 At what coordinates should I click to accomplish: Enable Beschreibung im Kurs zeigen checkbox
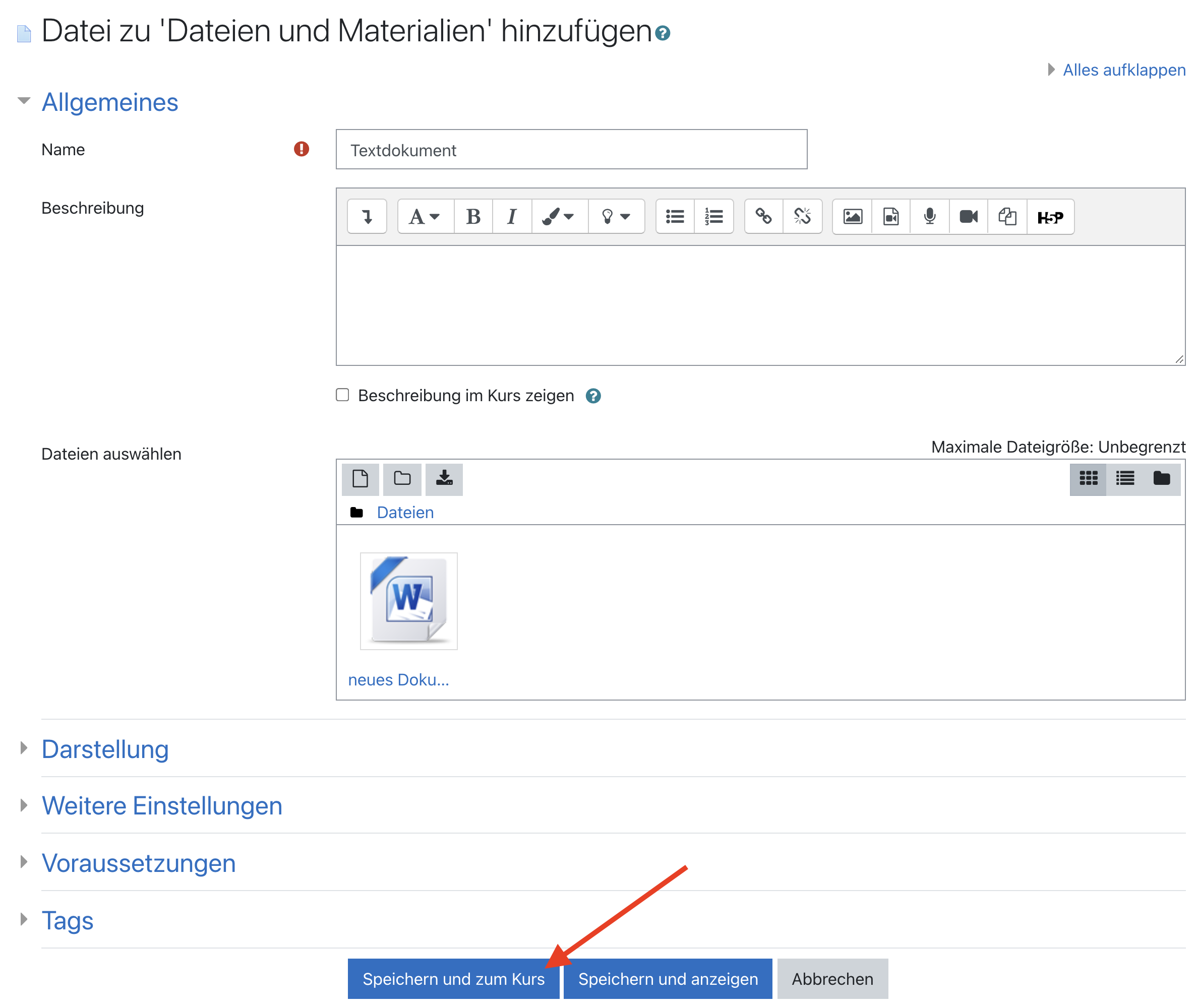342,395
